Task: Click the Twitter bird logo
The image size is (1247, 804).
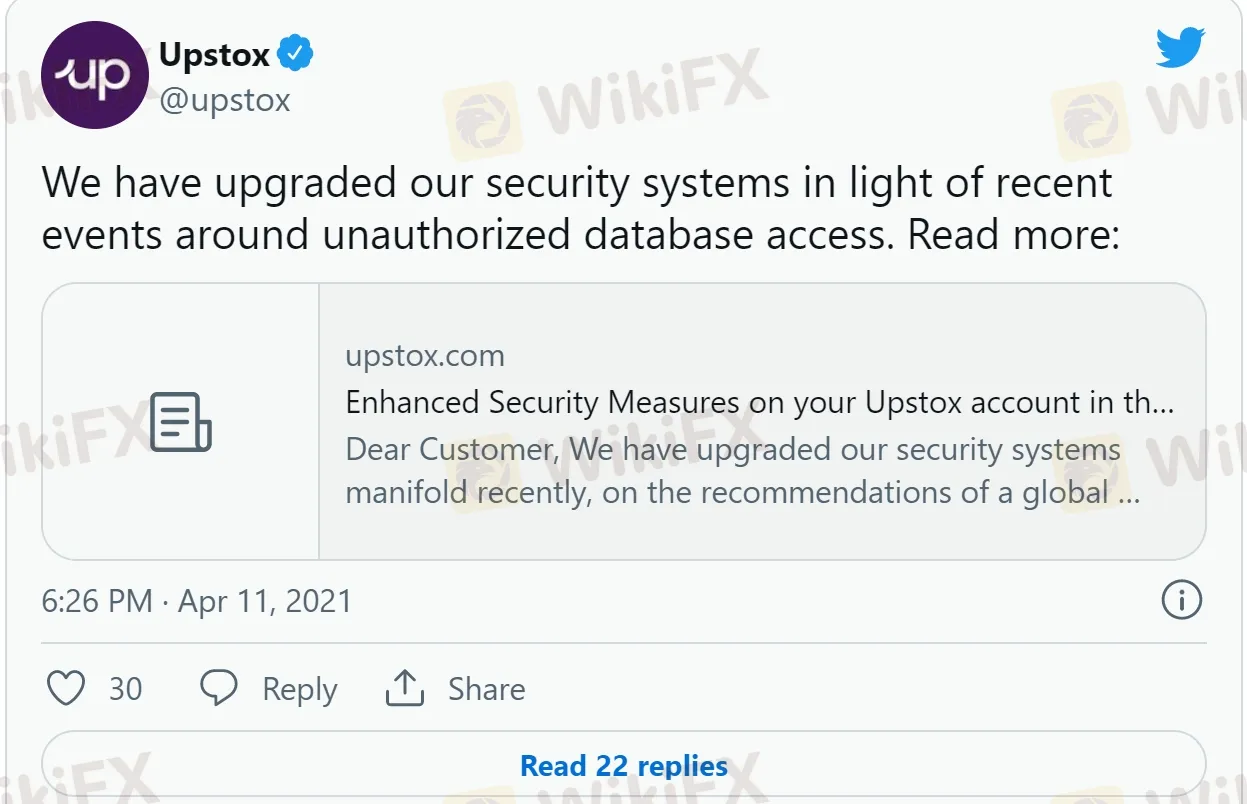Action: click(1180, 48)
